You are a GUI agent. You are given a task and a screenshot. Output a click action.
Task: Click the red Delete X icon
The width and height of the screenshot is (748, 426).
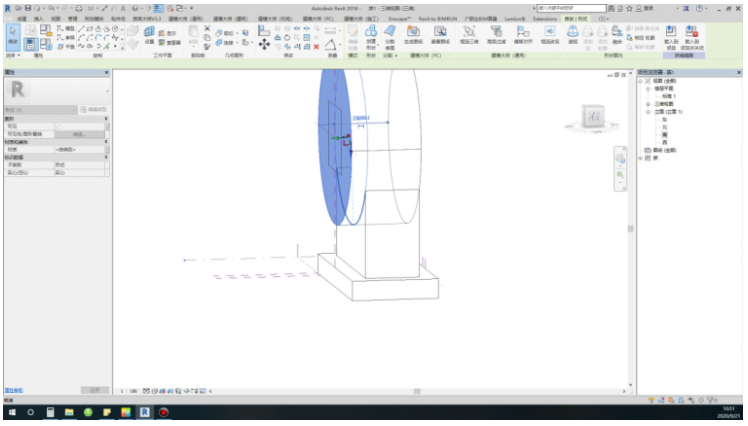tap(316, 47)
